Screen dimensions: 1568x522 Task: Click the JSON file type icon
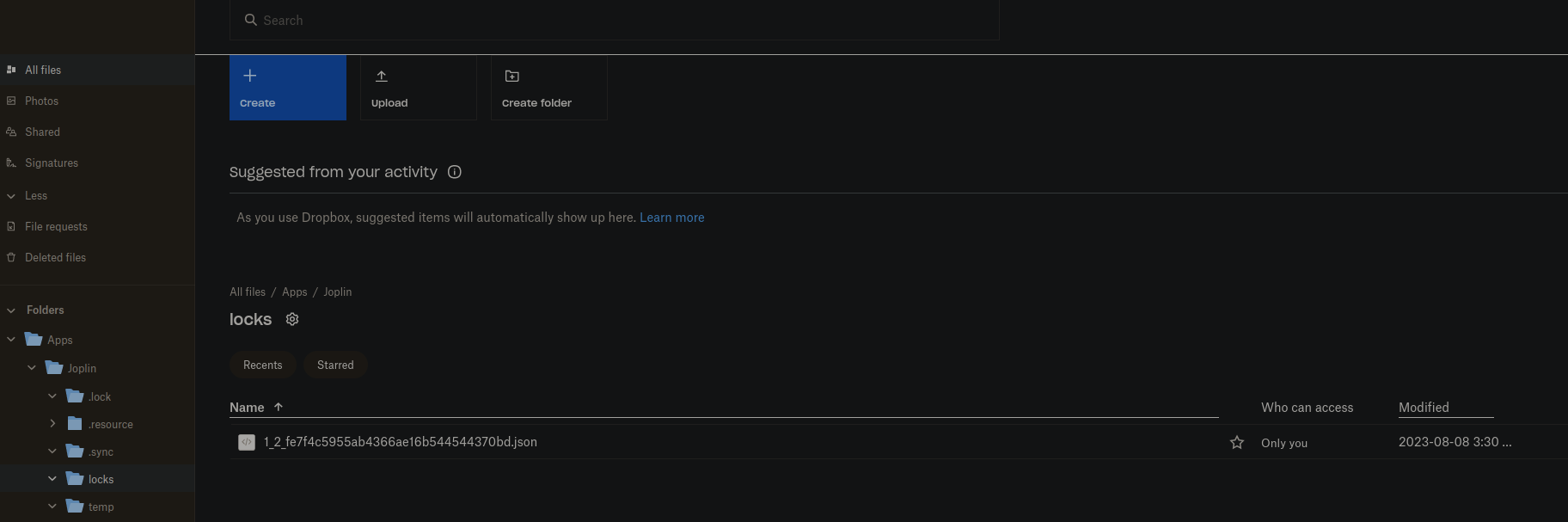click(x=248, y=441)
